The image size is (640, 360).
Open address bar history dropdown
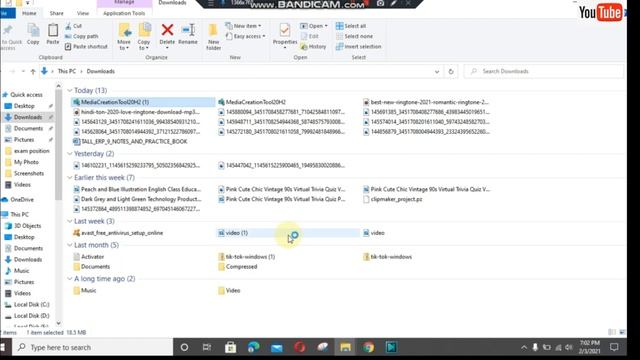coord(437,71)
